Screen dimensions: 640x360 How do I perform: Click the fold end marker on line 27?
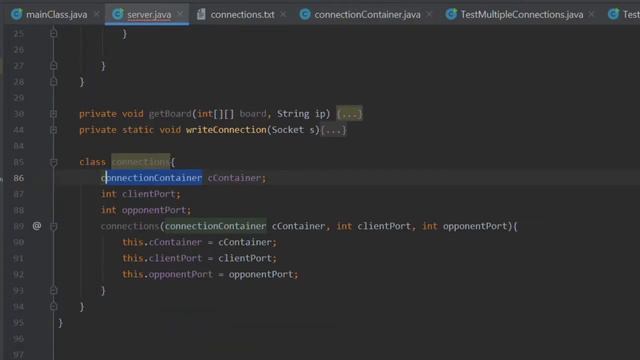click(53, 66)
